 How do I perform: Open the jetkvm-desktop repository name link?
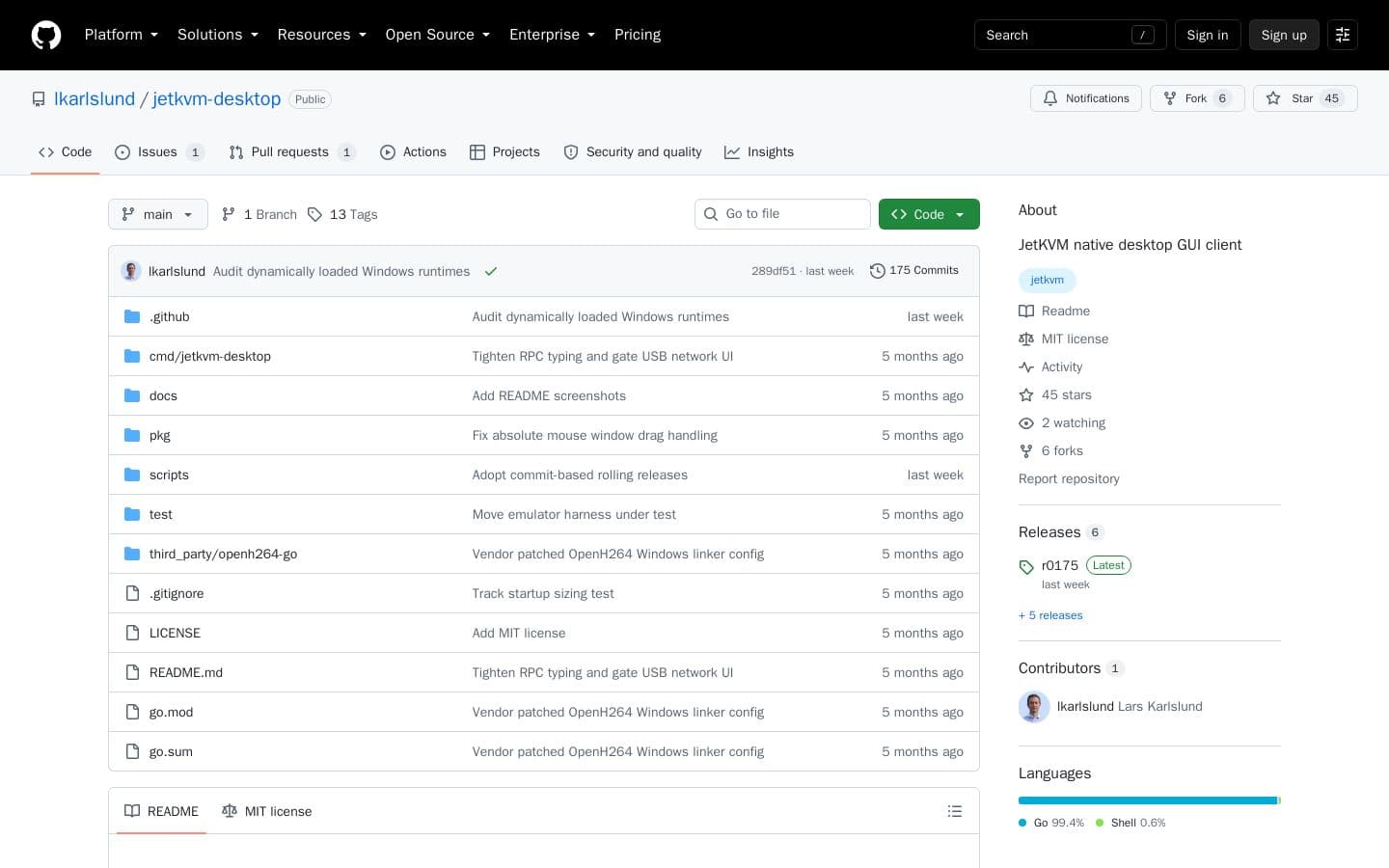216,99
